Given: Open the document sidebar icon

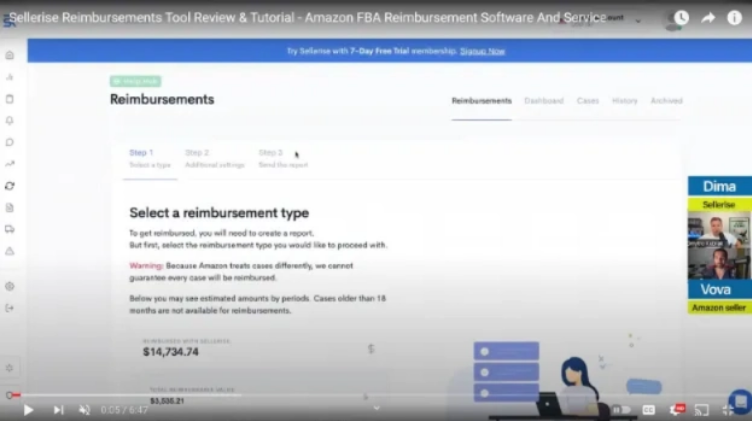Looking at the screenshot, I should [x=10, y=208].
